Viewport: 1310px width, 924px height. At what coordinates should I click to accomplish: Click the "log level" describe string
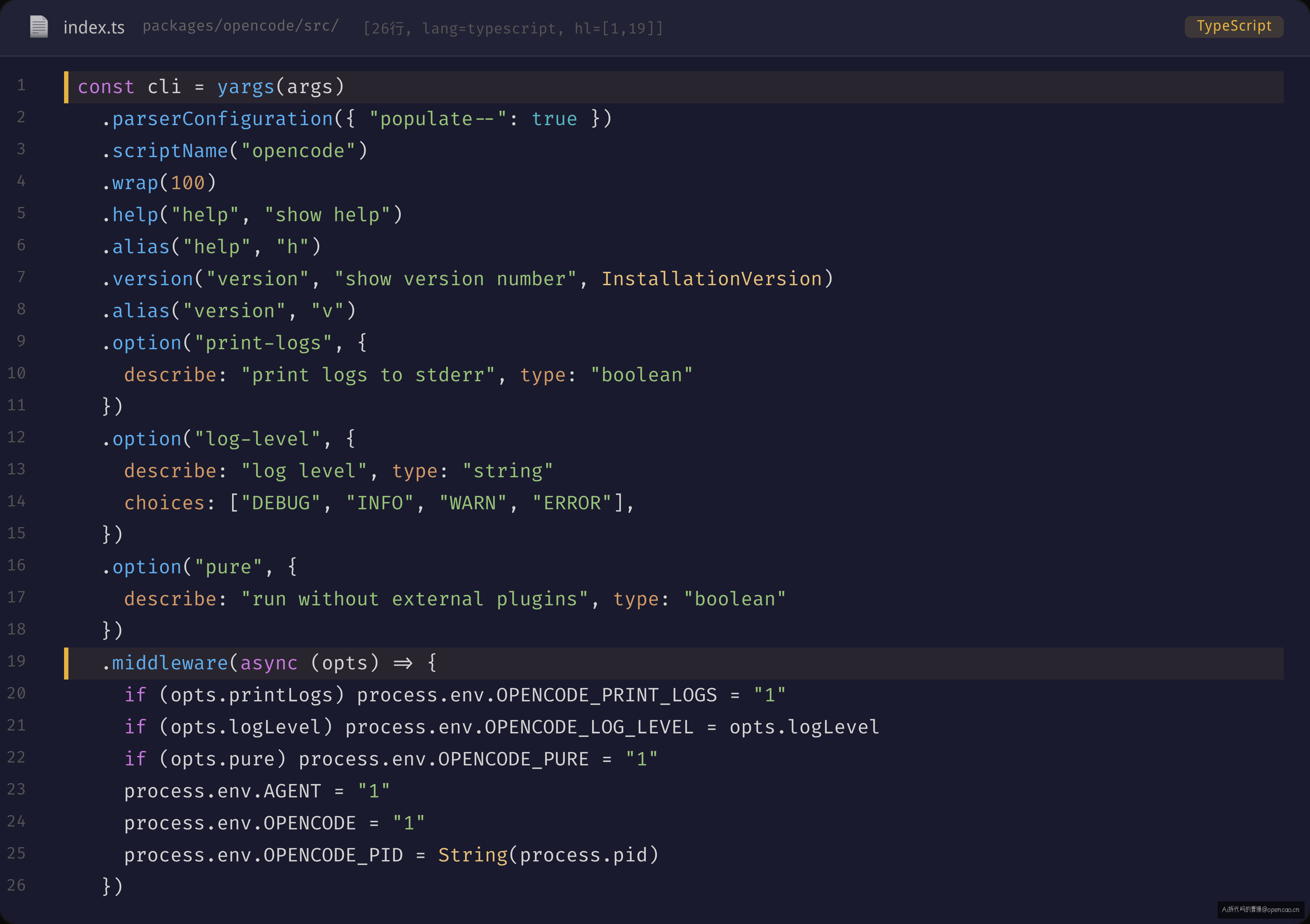[304, 471]
